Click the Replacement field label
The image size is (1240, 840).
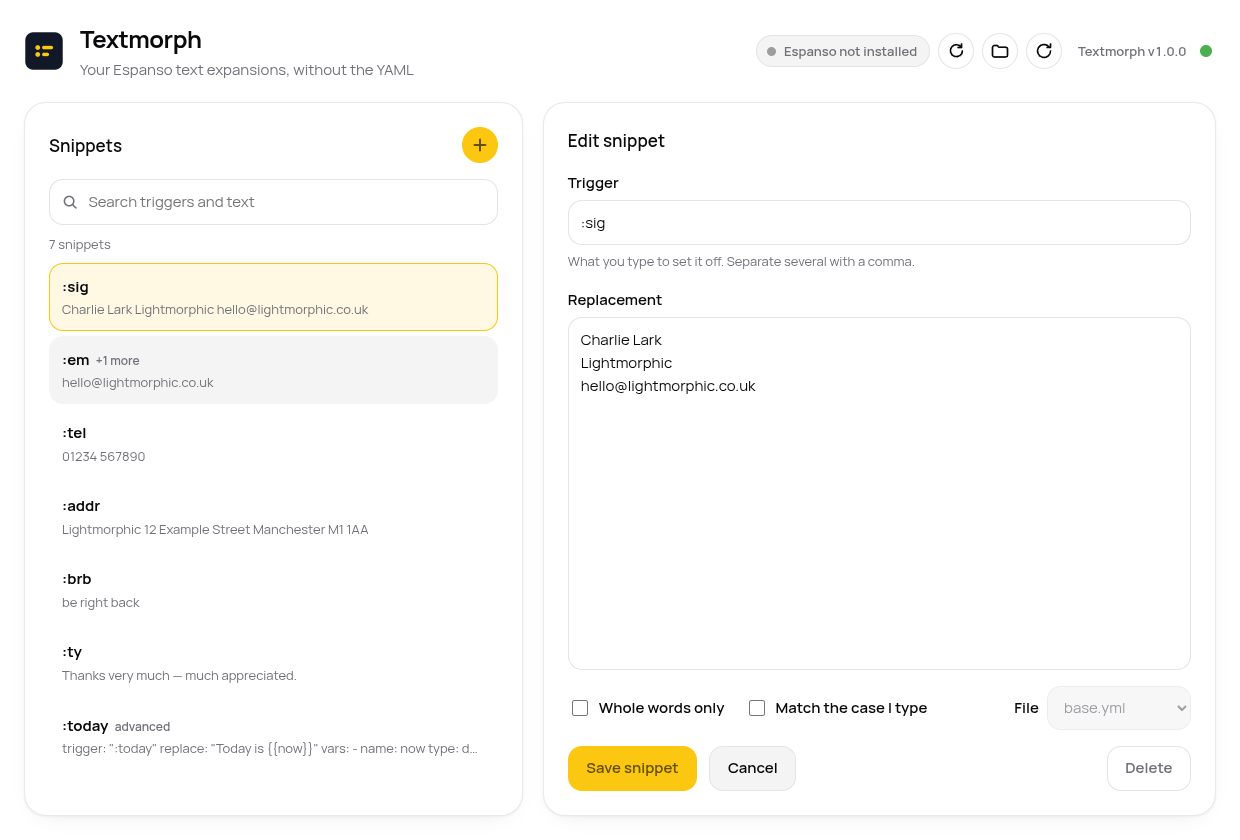(615, 300)
